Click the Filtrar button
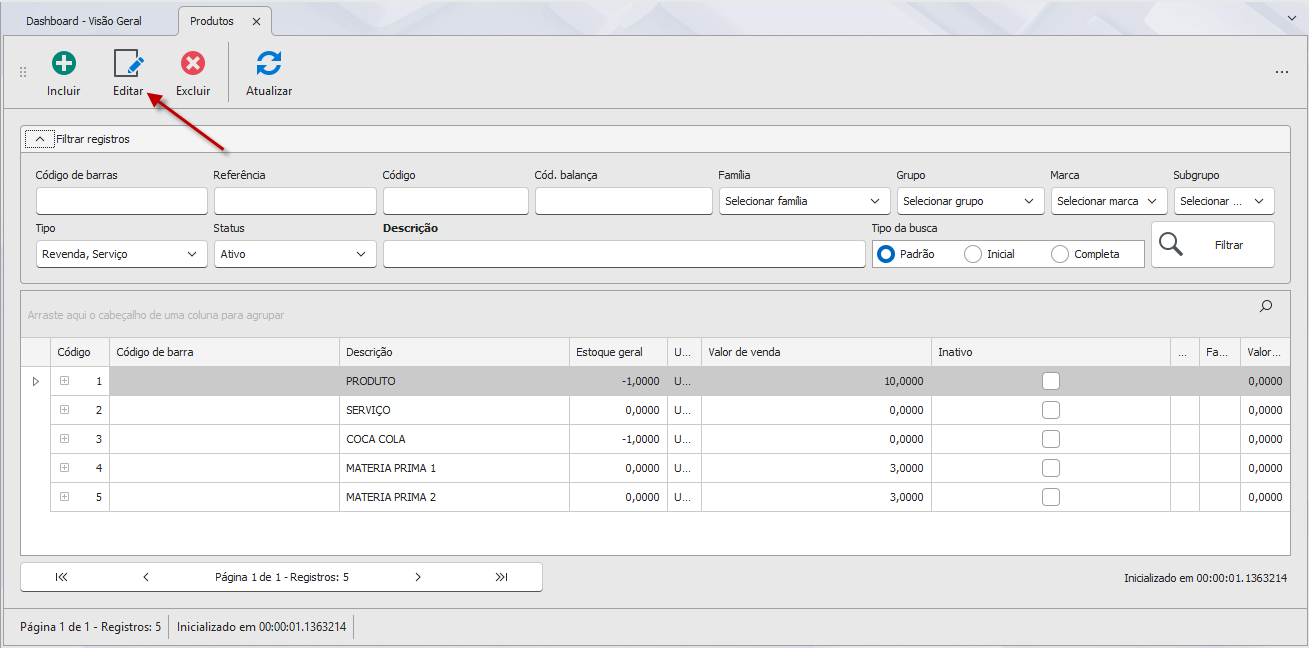Viewport: 1309px width, 648px height. click(1213, 245)
